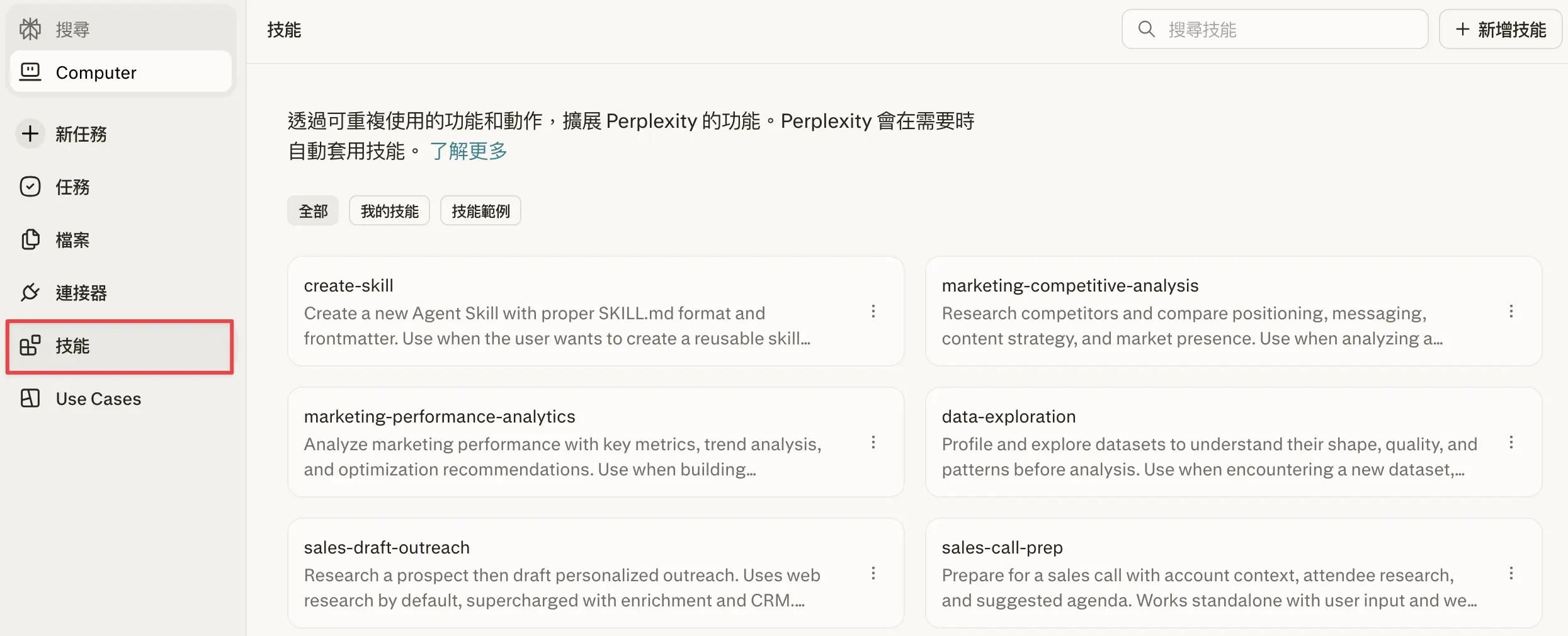Open 任務 via the checkmark icon
This screenshot has width=1568, height=636.
click(30, 186)
